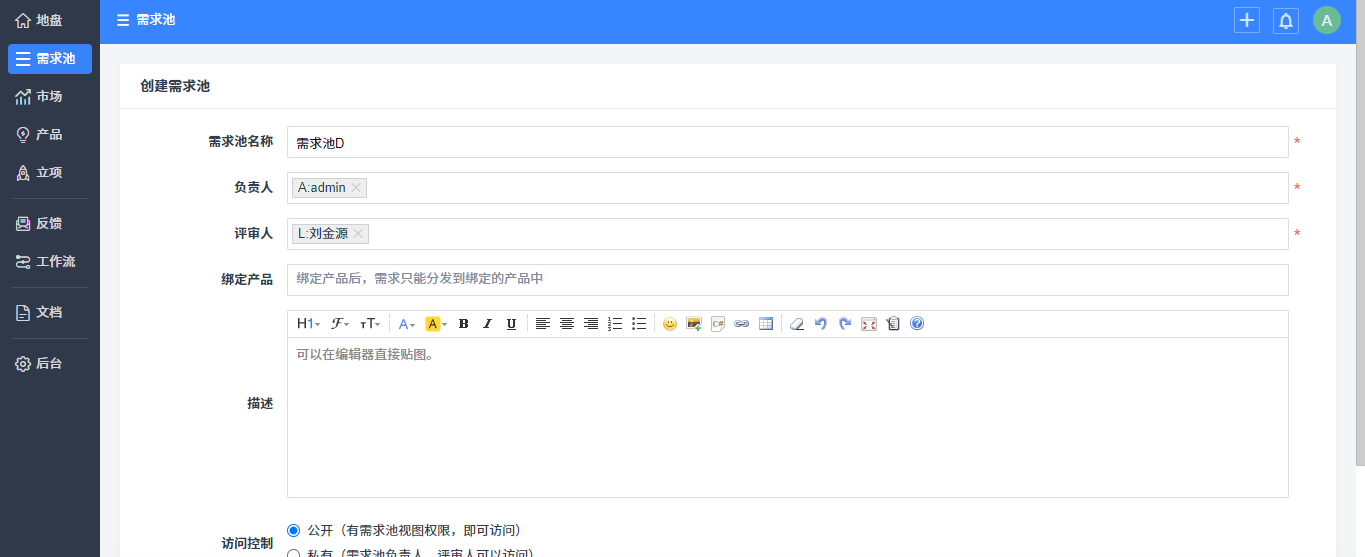Open the editor help icon
Viewport: 1365px width, 557px height.
click(x=917, y=324)
